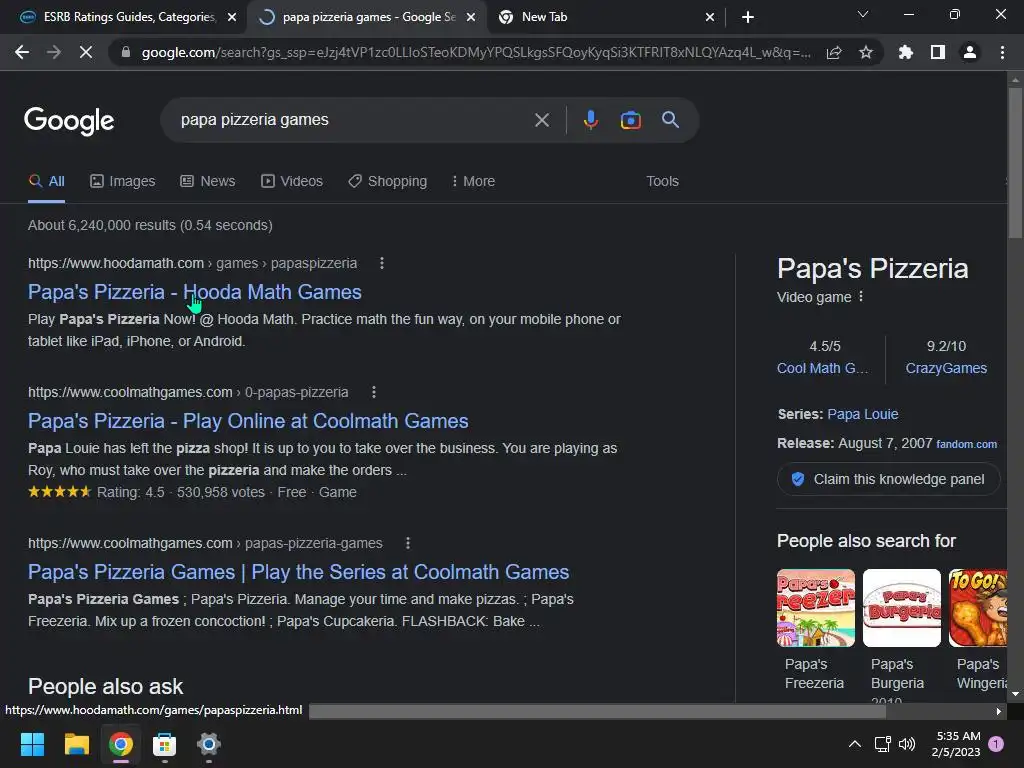1024x768 pixels.
Task: Open the tab search dropdown chevron
Action: click(863, 14)
